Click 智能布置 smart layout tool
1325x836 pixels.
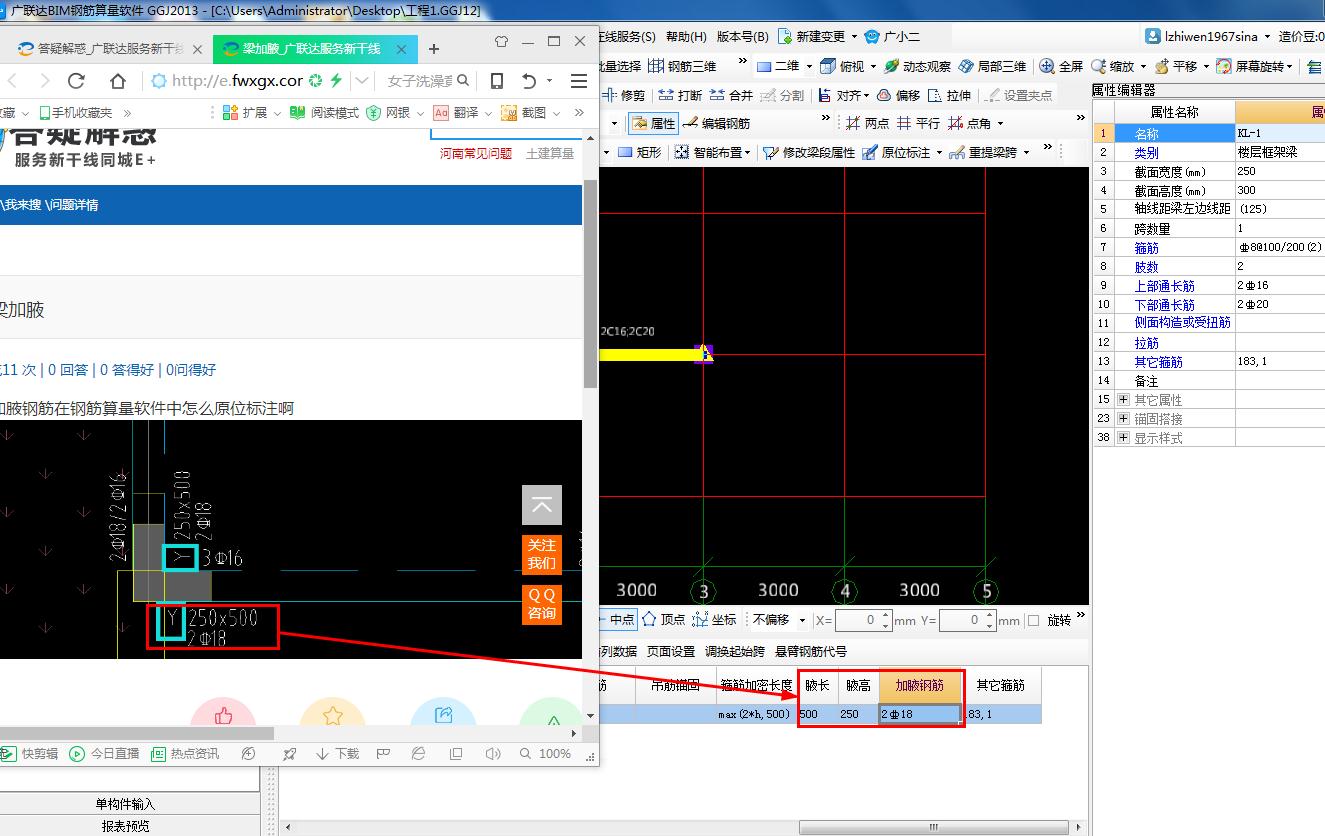pos(708,152)
